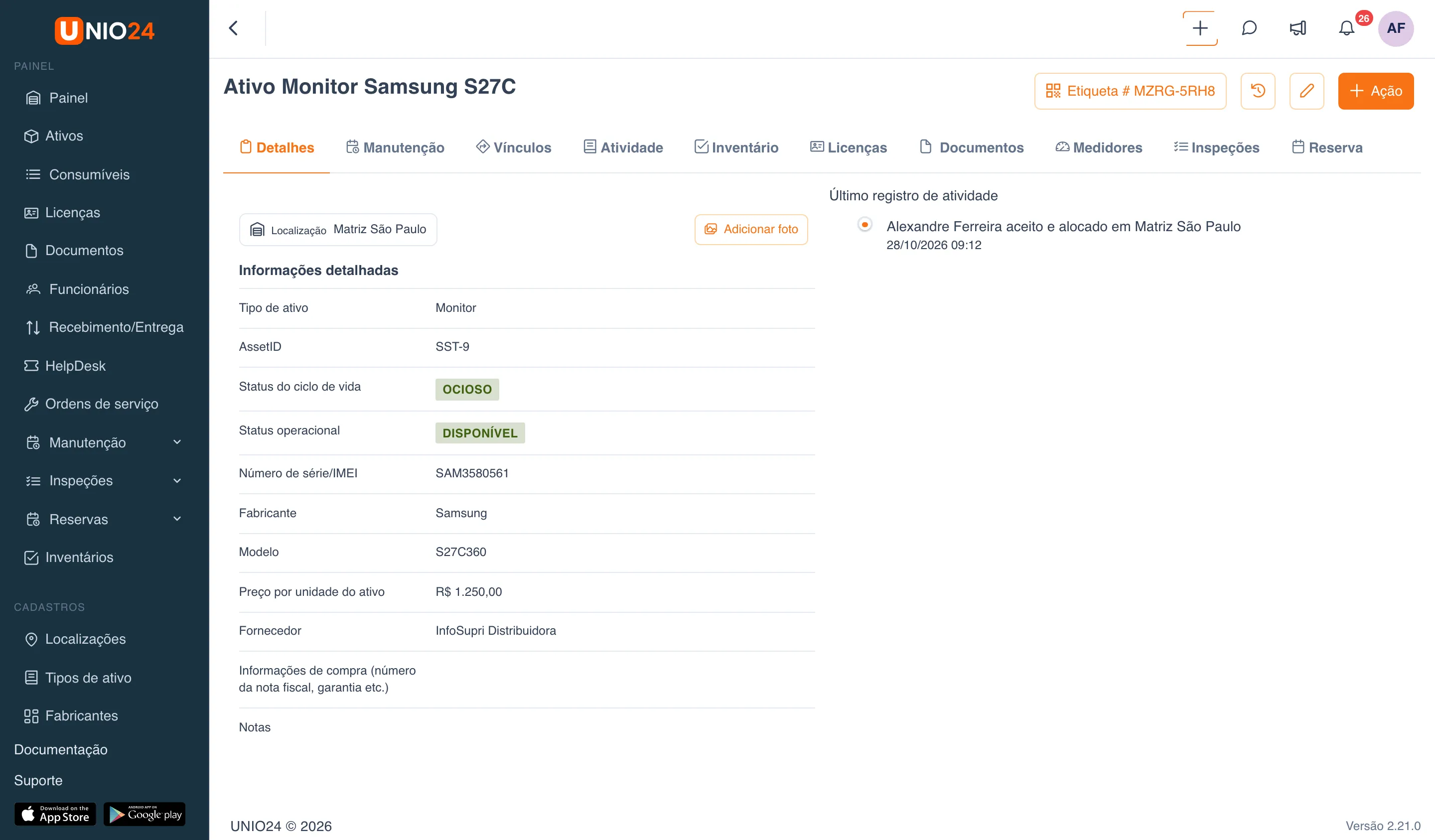Switch to the Reserva tab

click(x=1327, y=147)
